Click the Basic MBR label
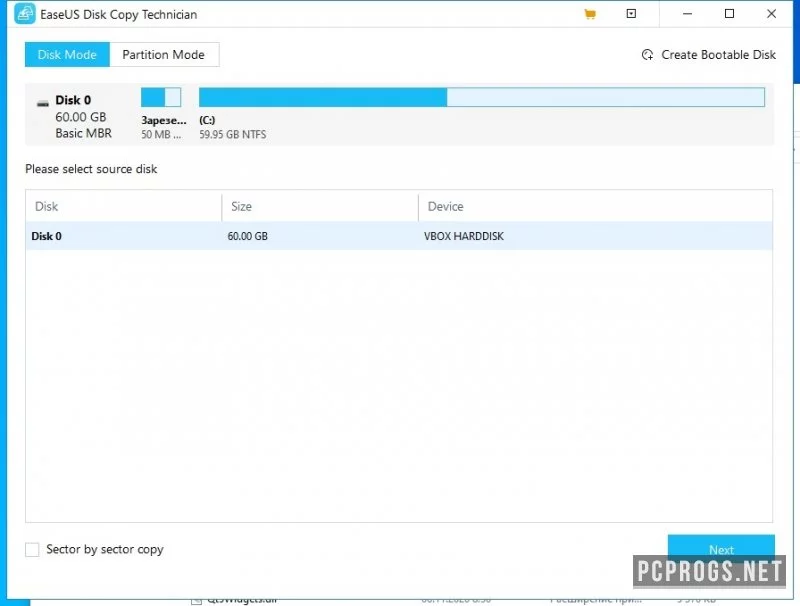 (x=84, y=133)
